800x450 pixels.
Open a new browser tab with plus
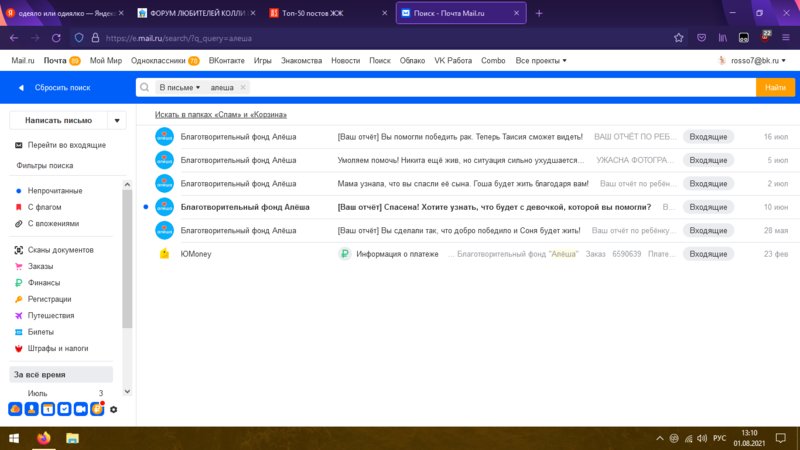coord(539,13)
